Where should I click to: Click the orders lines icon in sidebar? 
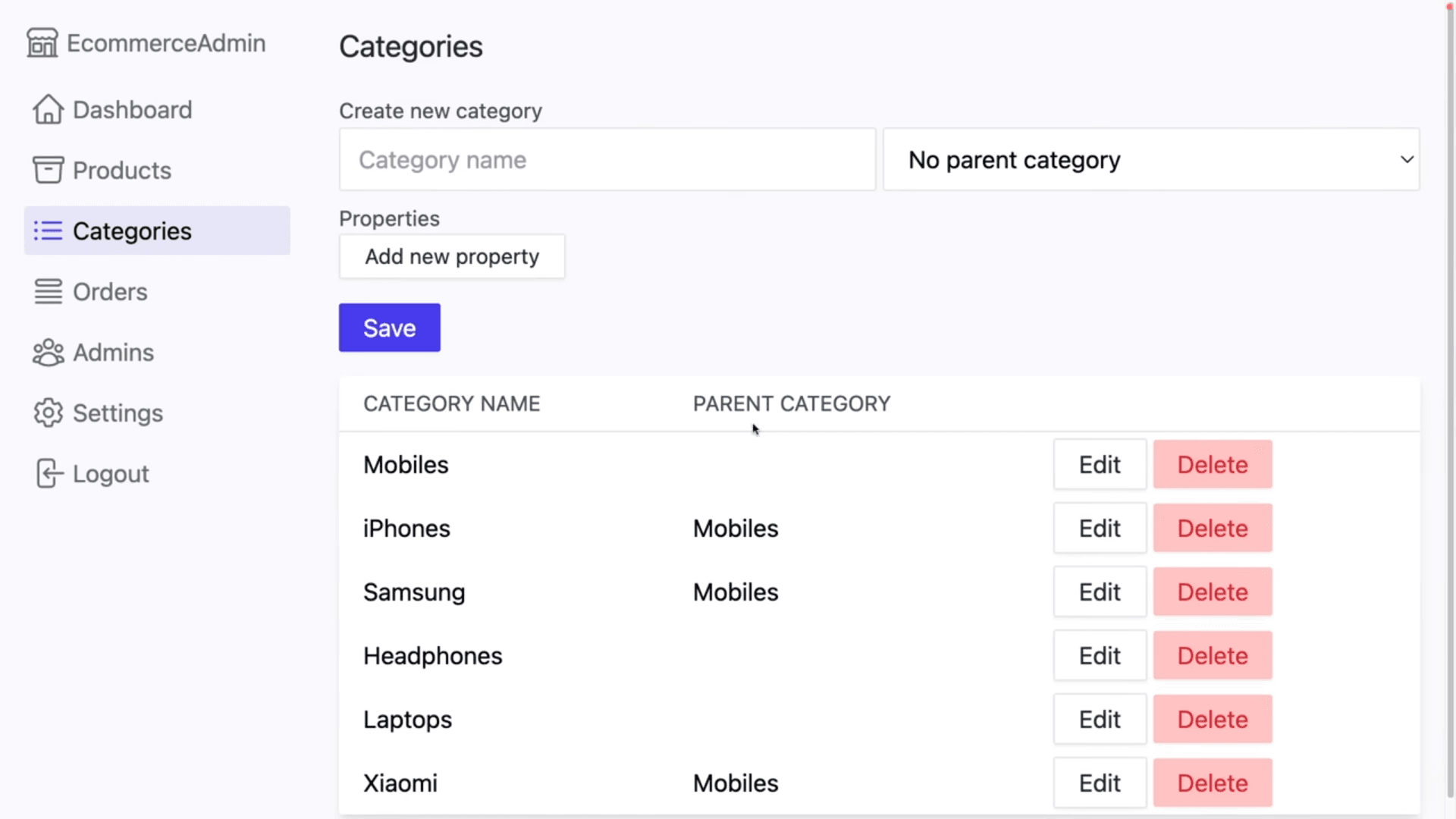(x=48, y=291)
